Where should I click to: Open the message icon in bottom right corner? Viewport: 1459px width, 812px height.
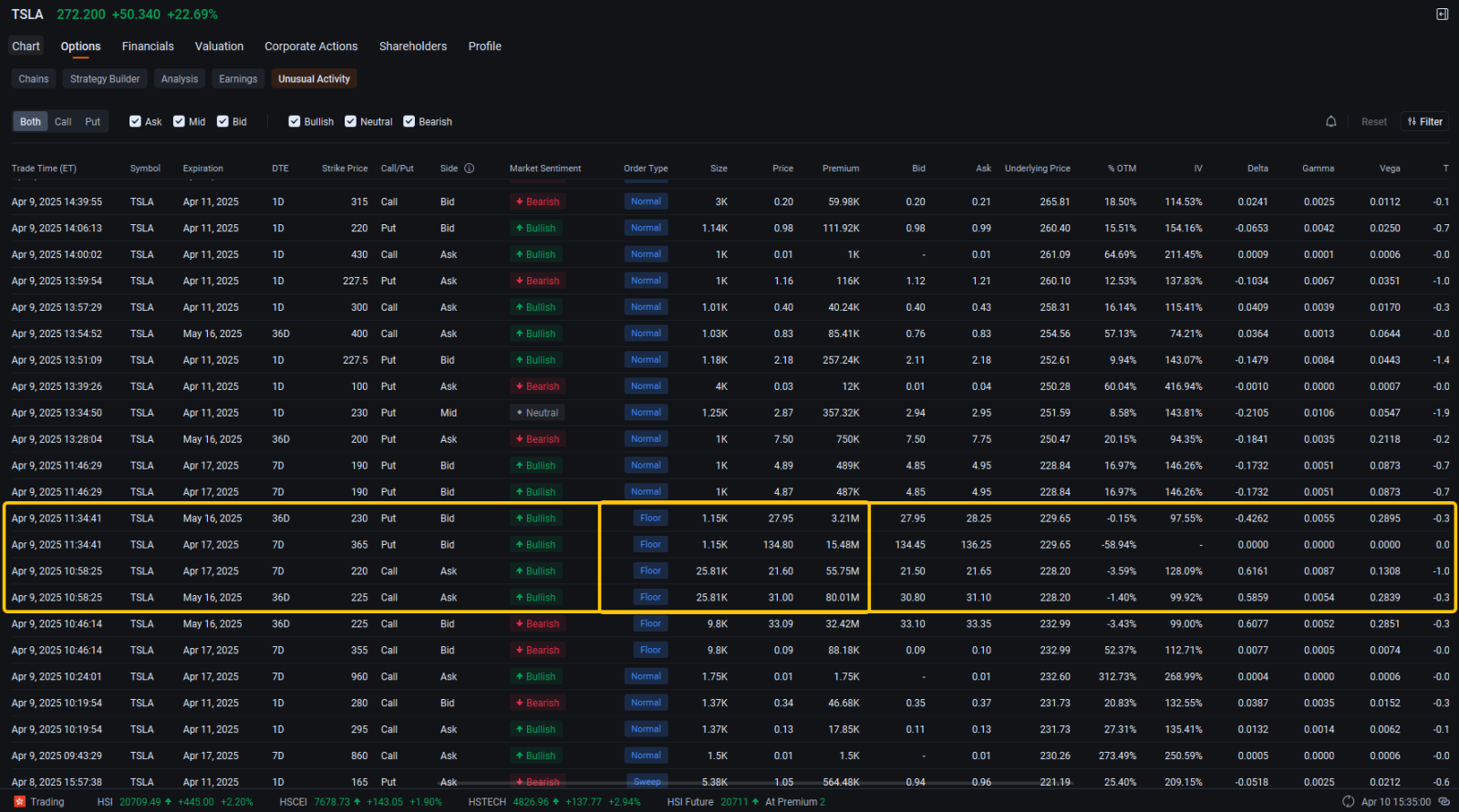pos(1443,802)
